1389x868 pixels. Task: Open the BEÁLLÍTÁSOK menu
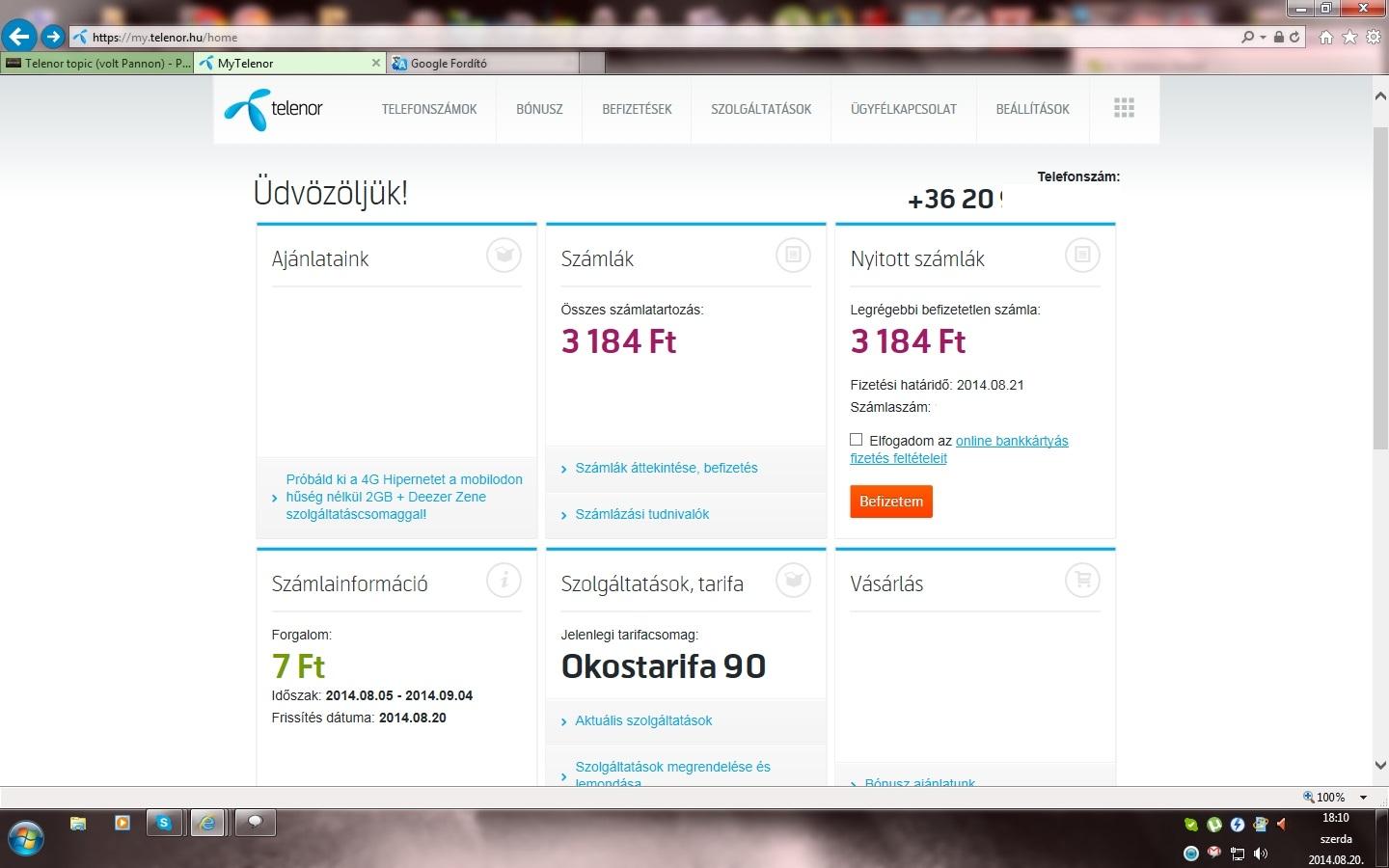coord(1033,109)
